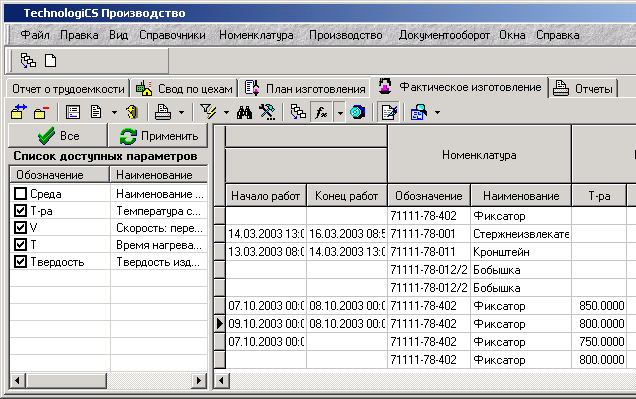Click the Конец работ column header
This screenshot has height=399, width=636.
[347, 196]
